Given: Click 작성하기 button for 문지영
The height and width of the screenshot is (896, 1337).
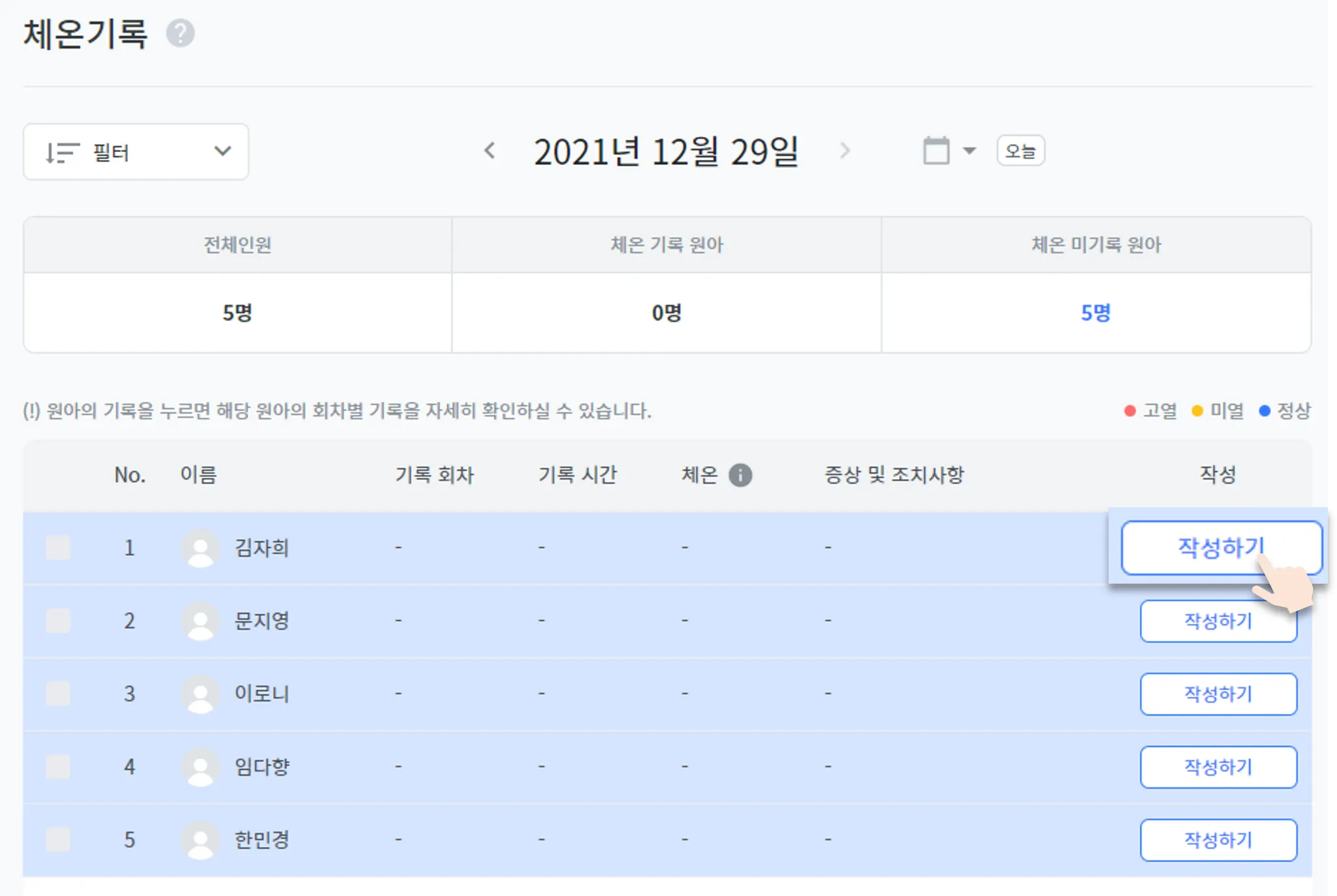Looking at the screenshot, I should point(1218,621).
